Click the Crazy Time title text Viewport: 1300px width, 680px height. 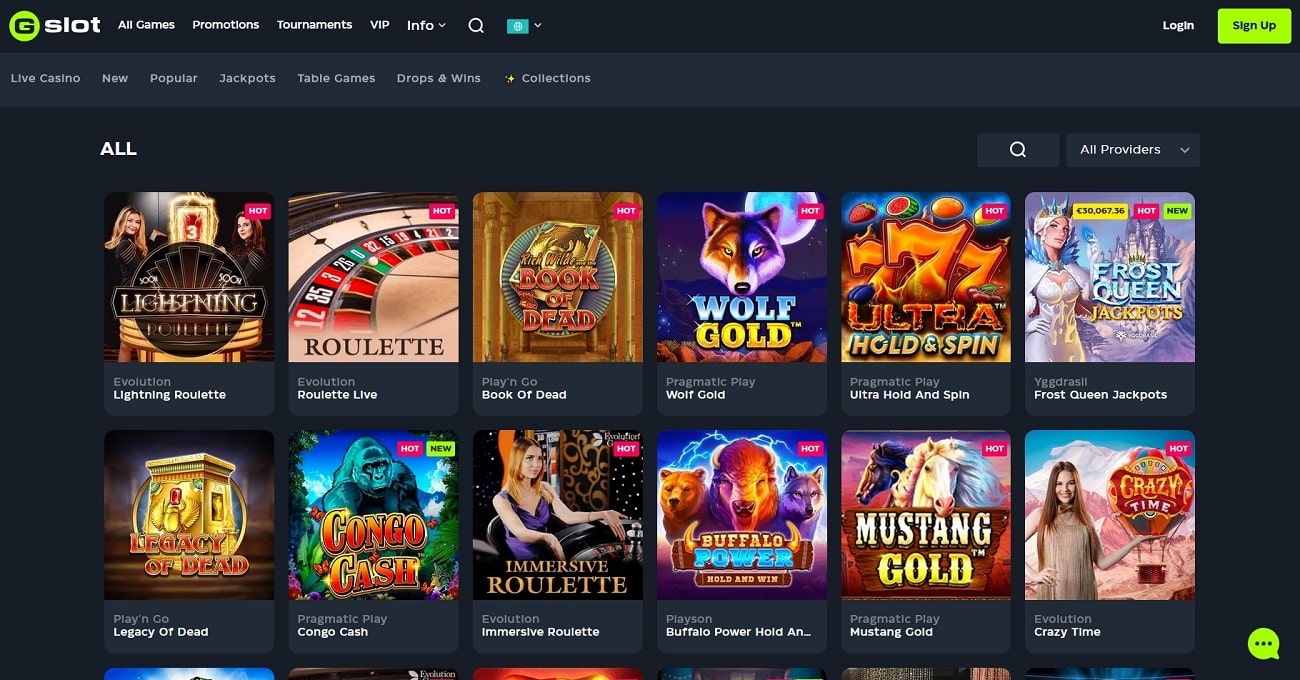1067,632
